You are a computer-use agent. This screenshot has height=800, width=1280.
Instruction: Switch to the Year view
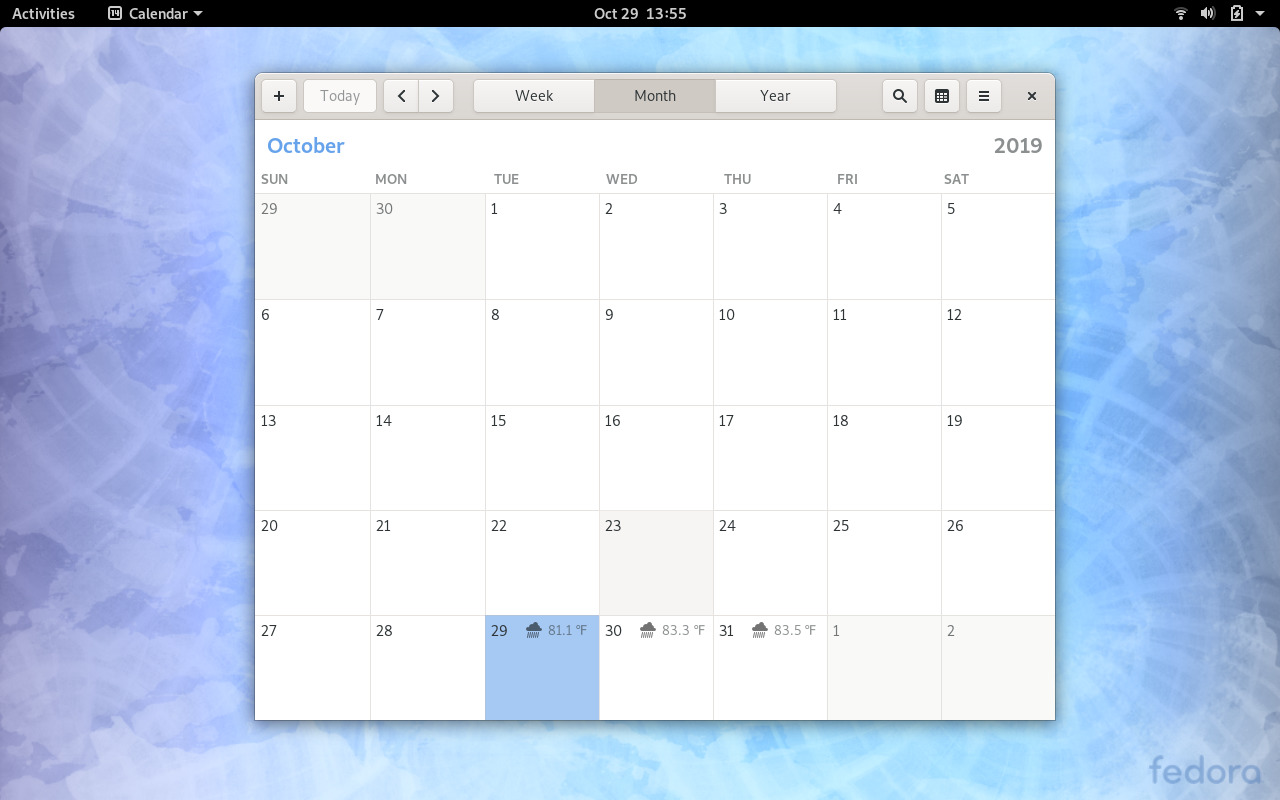pyautogui.click(x=775, y=95)
